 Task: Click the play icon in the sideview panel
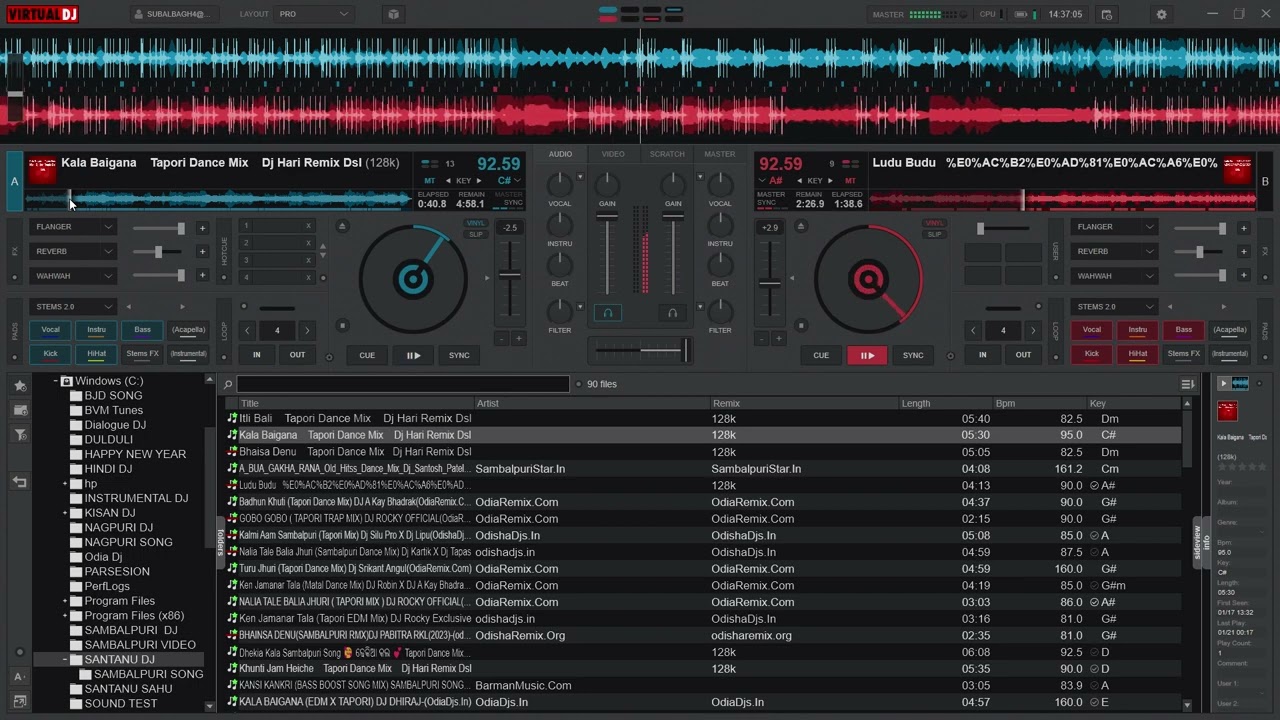(1223, 383)
